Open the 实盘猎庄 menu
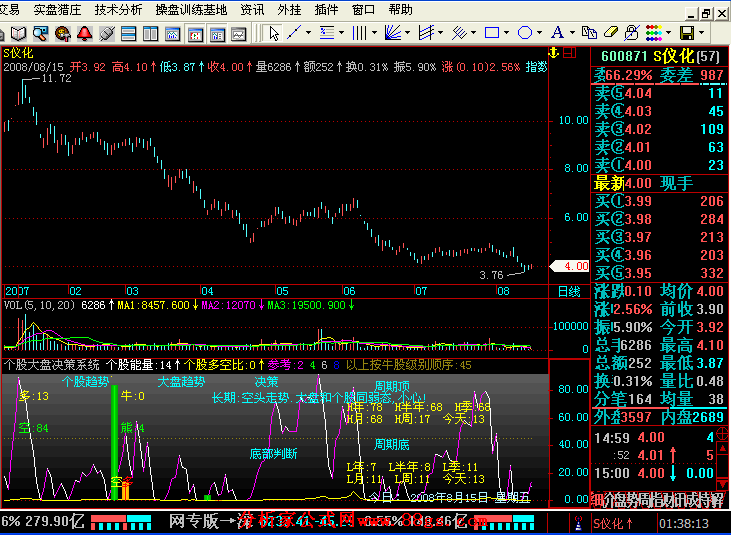Image resolution: width=731 pixels, height=535 pixels. (x=57, y=9)
